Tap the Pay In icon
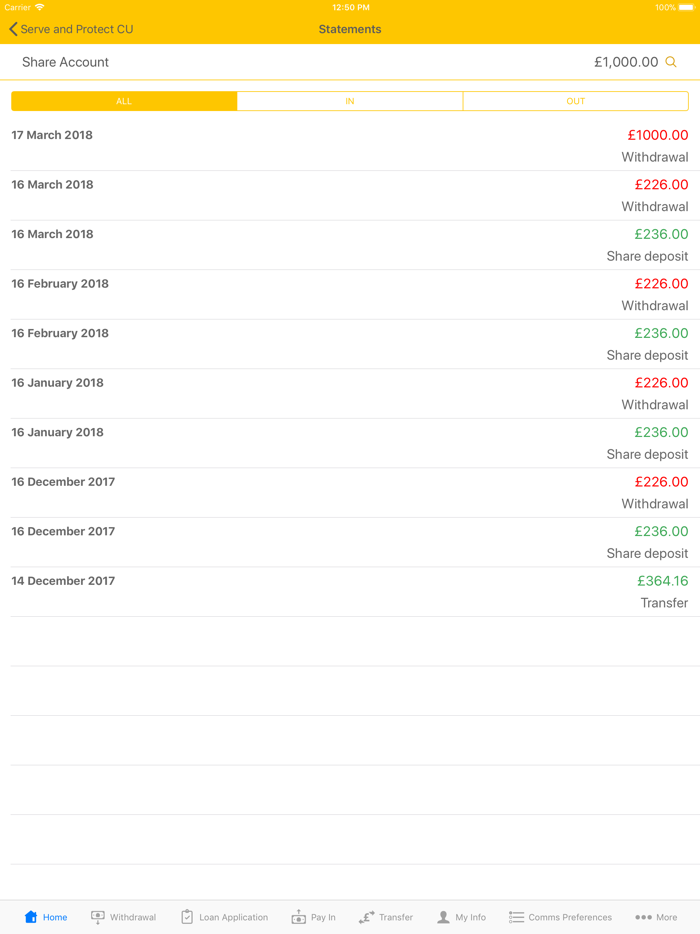This screenshot has width=700, height=934. 298,917
